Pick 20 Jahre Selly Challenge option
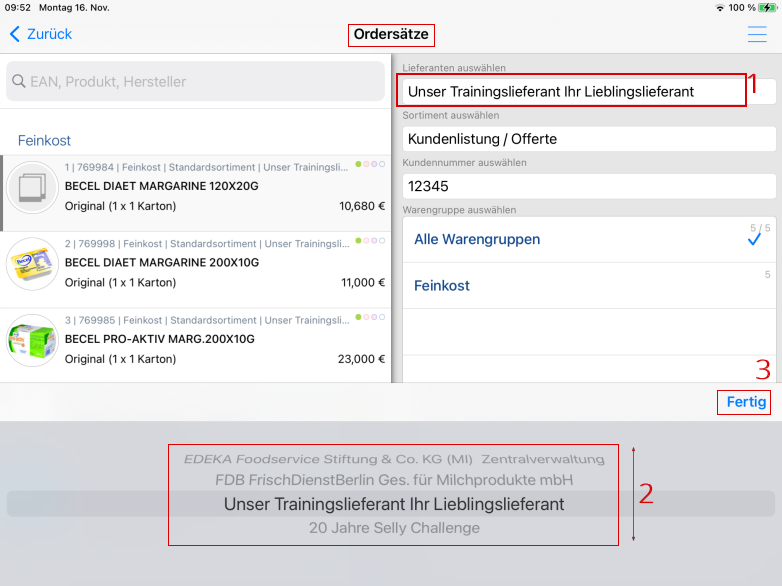 tap(394, 528)
